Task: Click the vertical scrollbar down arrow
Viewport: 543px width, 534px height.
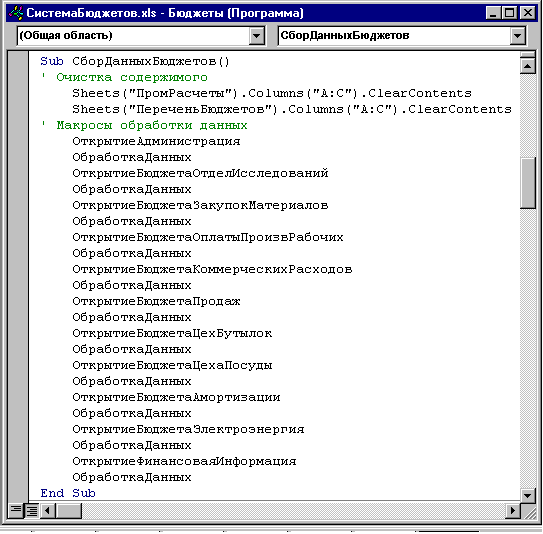Action: point(527,495)
